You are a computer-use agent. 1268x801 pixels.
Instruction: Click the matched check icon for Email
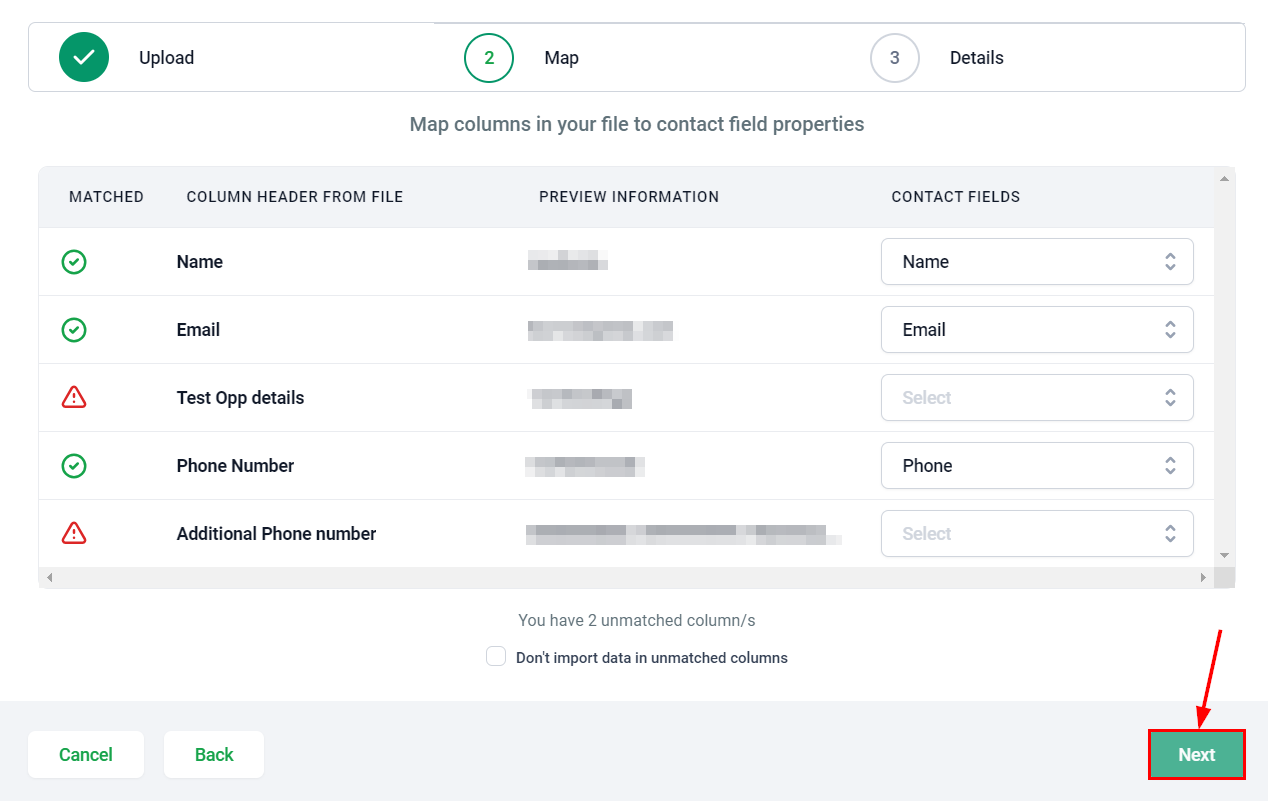click(x=74, y=330)
